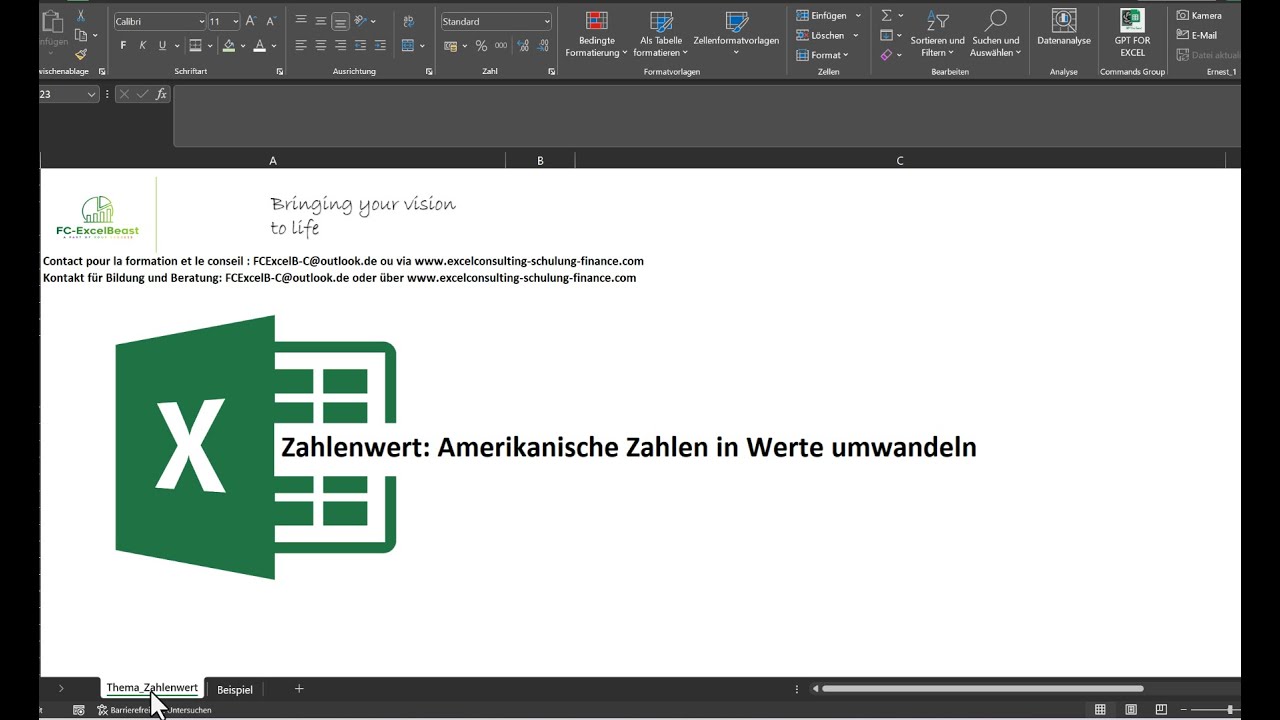Image resolution: width=1280 pixels, height=720 pixels.
Task: Select column B header
Action: click(x=540, y=160)
